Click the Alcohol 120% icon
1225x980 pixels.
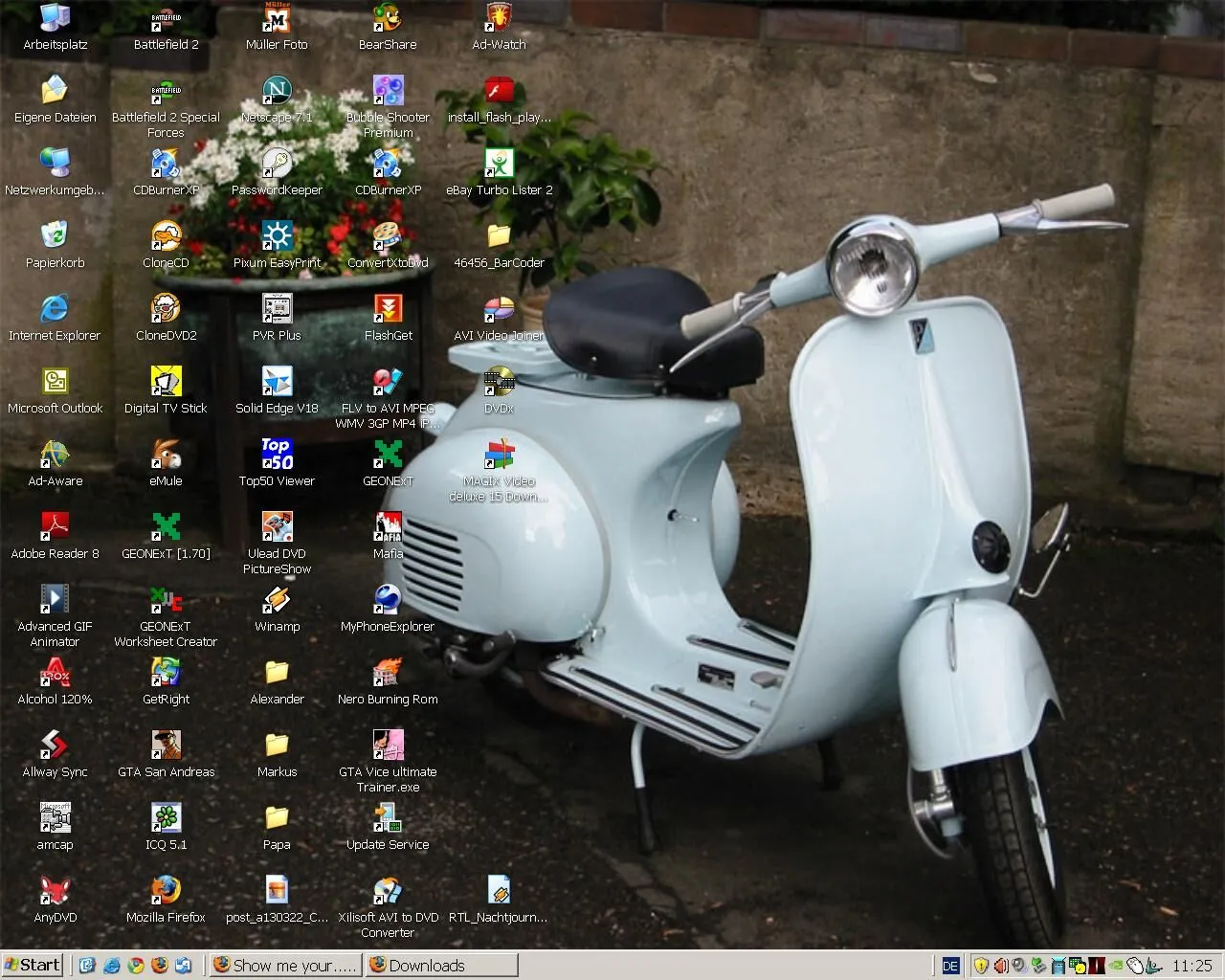[55, 673]
